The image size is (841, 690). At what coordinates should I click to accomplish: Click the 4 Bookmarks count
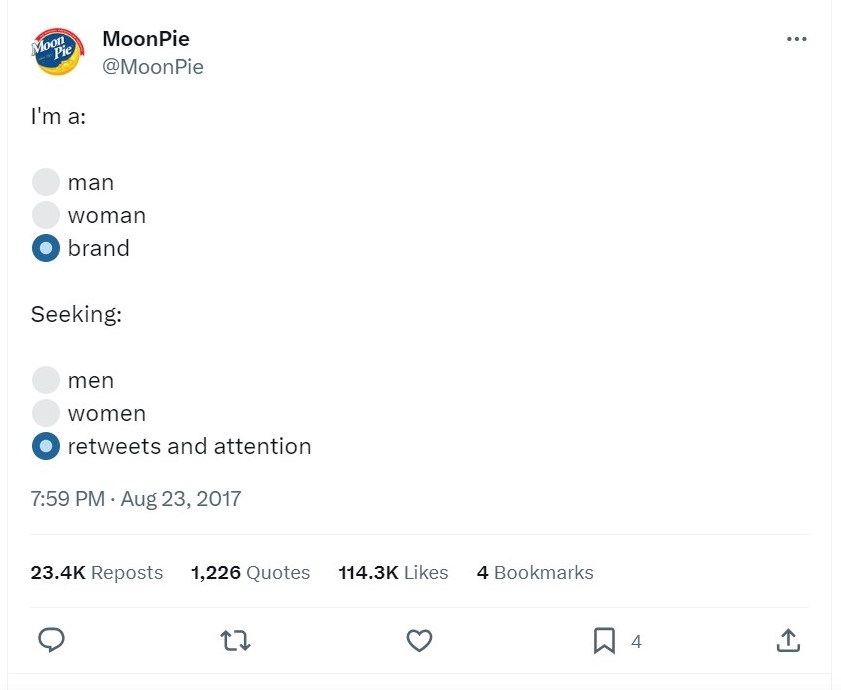(x=535, y=573)
